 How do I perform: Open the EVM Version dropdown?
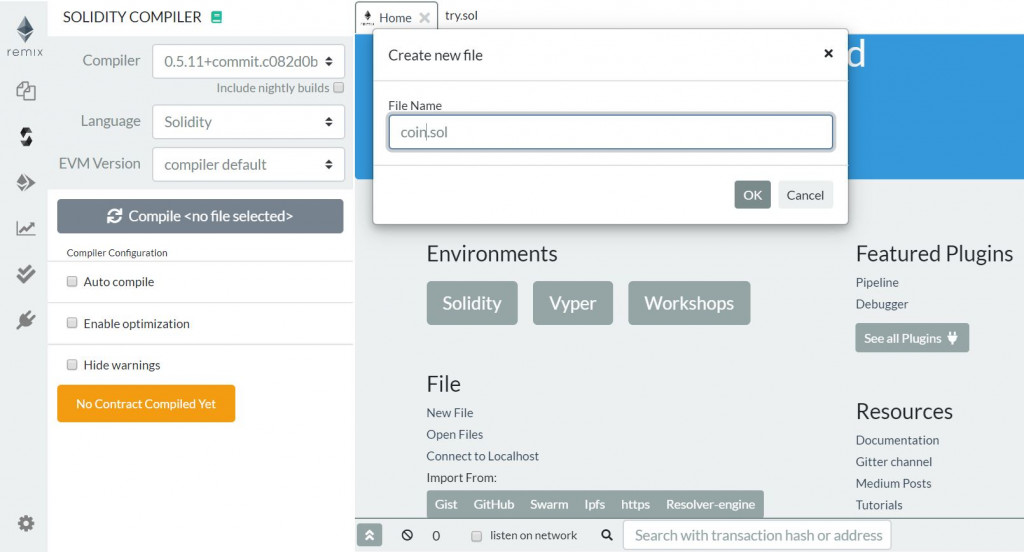tap(248, 164)
